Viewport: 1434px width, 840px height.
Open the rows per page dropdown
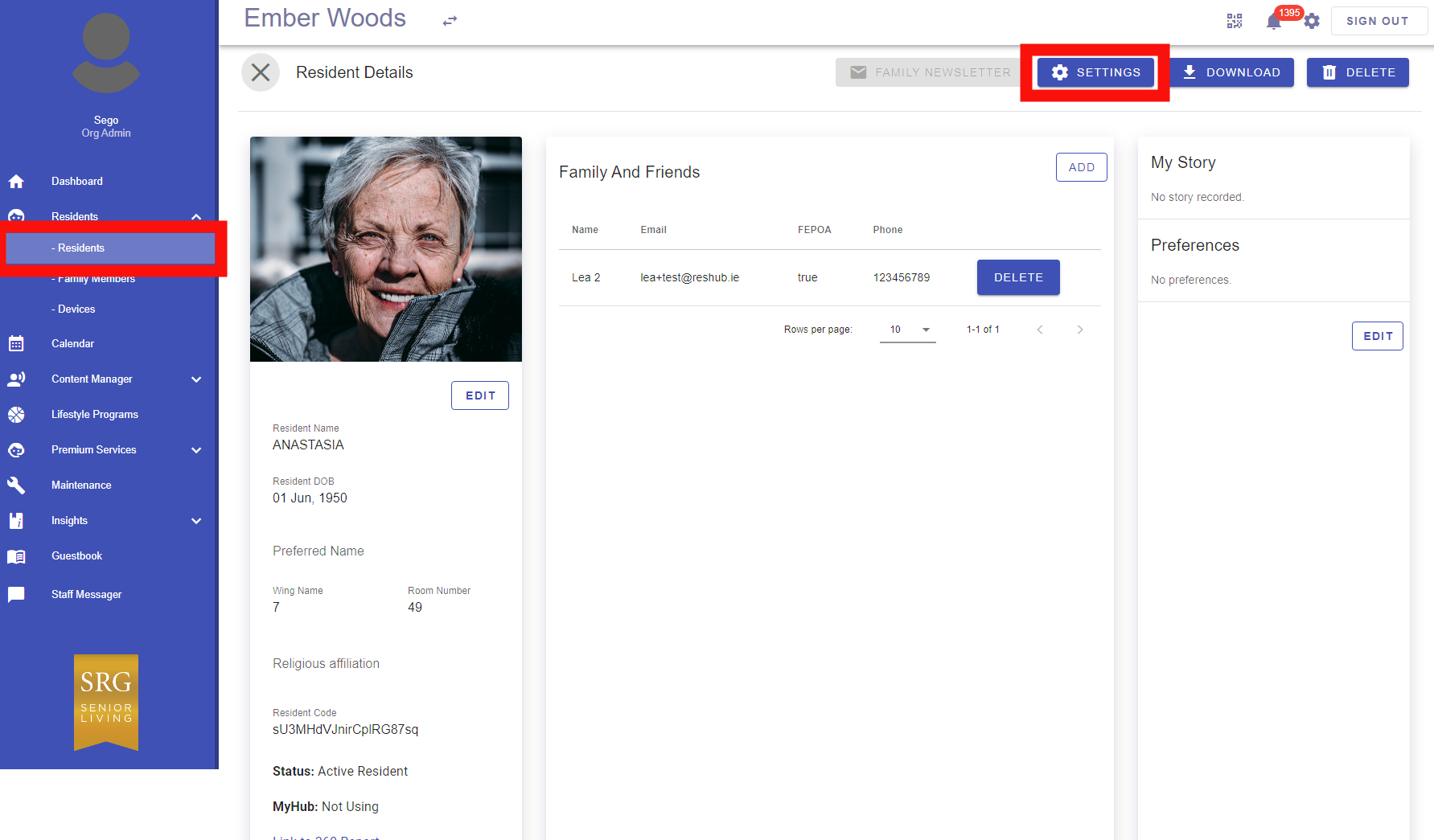(x=908, y=330)
